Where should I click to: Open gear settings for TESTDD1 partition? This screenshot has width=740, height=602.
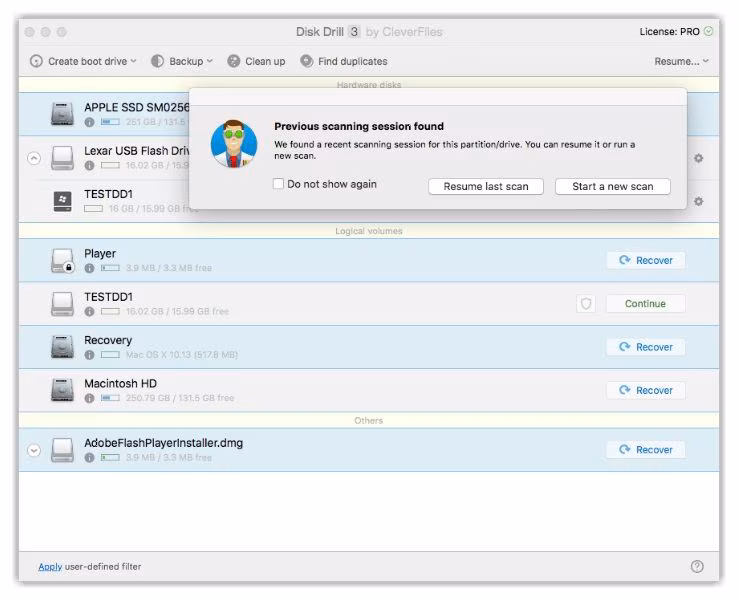coord(698,201)
